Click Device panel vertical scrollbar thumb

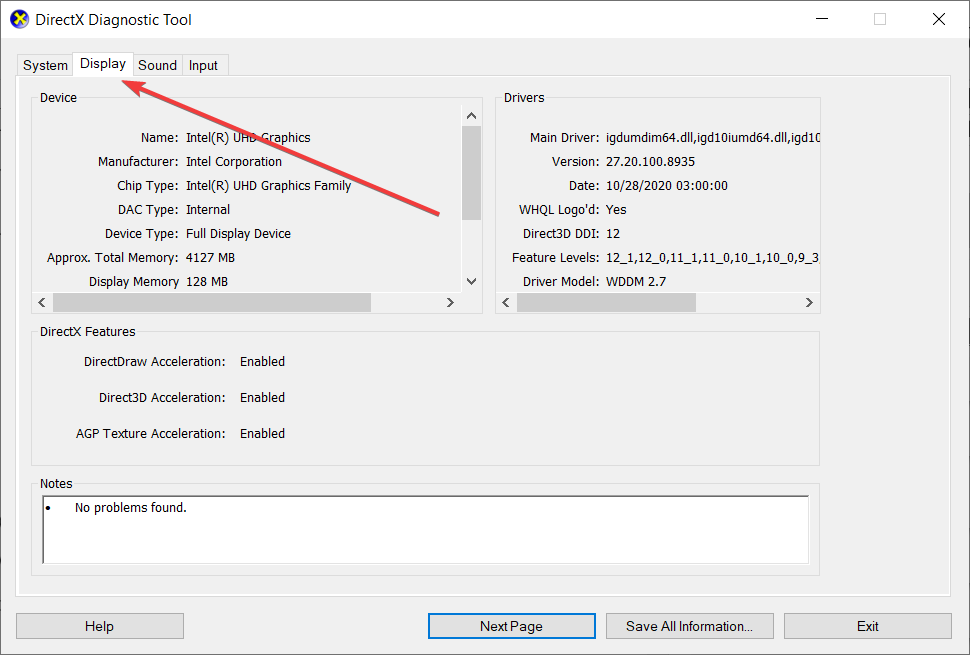point(471,172)
